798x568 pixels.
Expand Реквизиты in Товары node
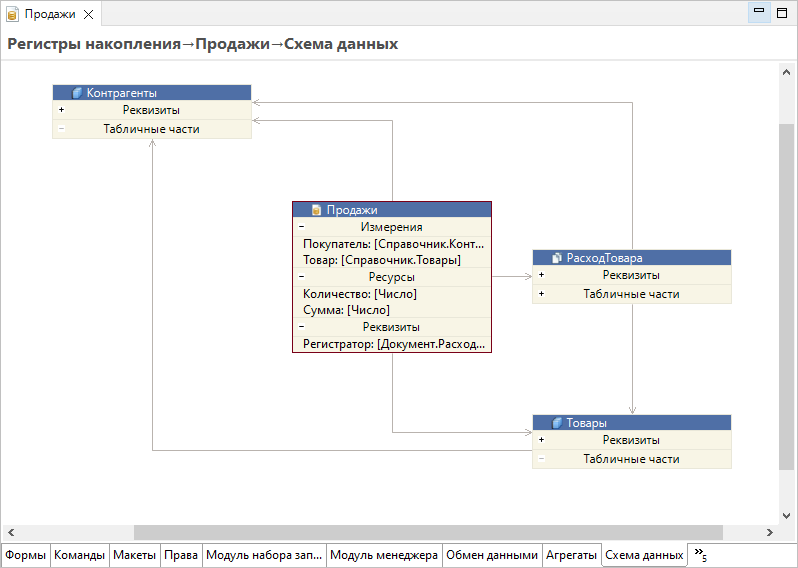tap(541, 440)
